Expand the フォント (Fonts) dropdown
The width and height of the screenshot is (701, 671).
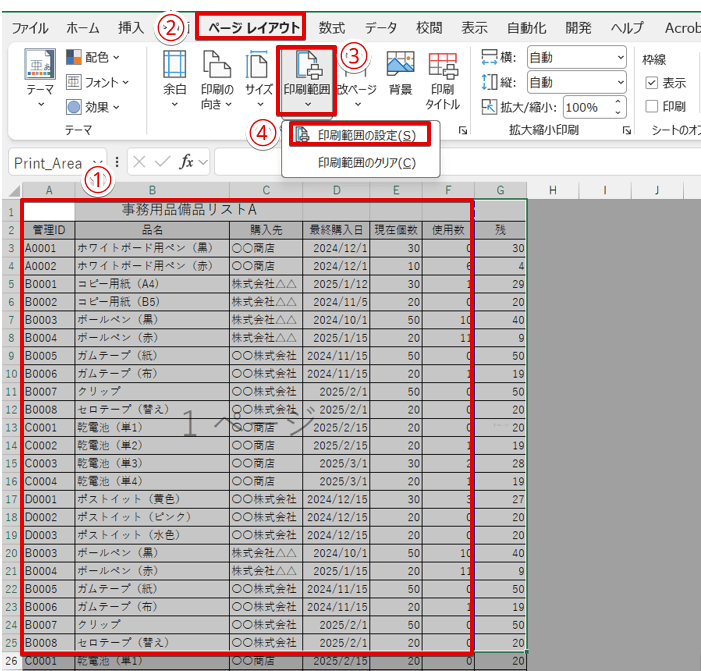point(98,82)
